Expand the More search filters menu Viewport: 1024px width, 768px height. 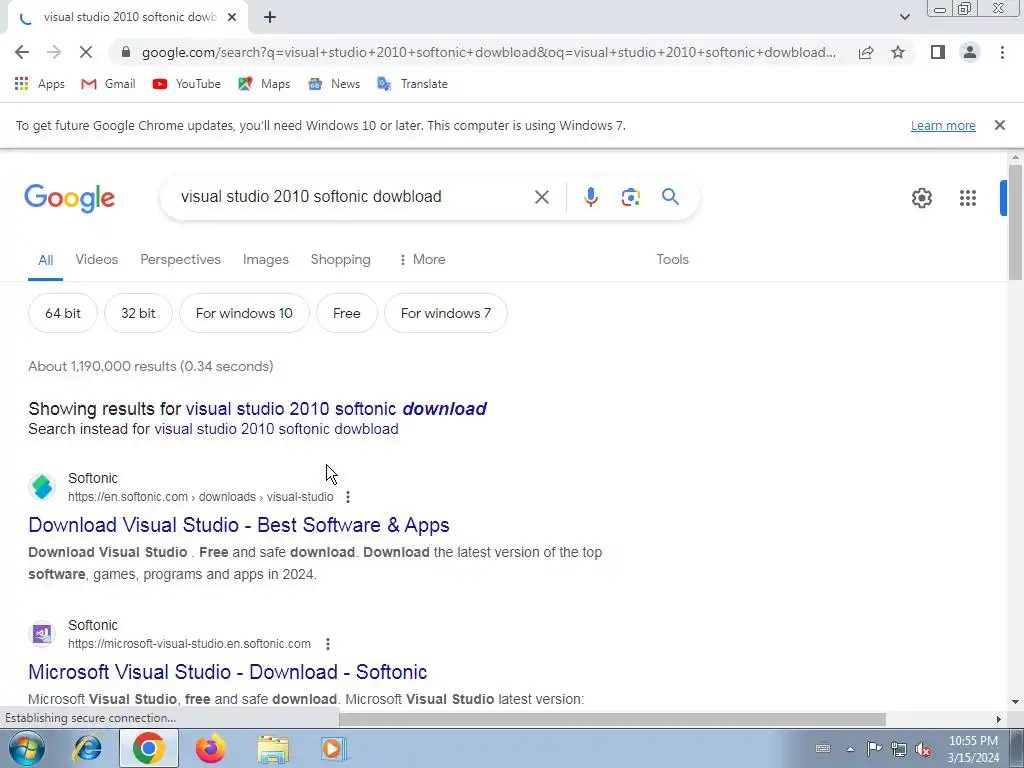coord(422,259)
